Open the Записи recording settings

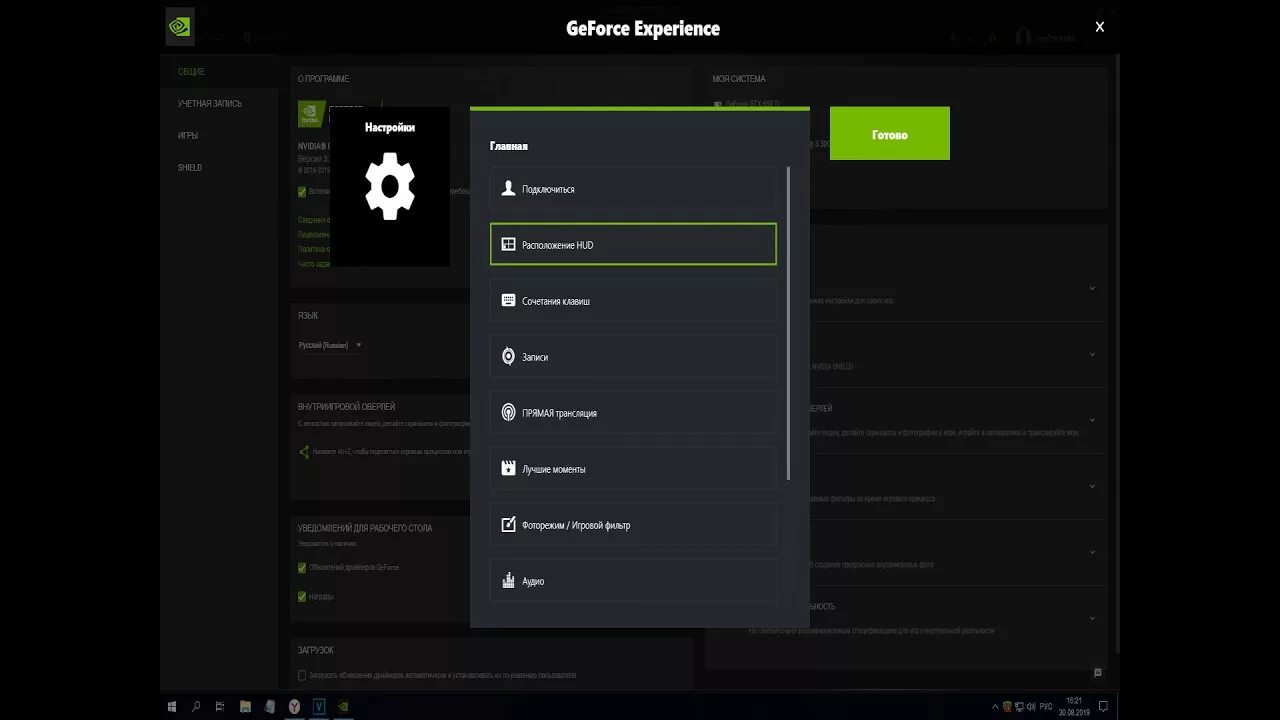click(633, 356)
